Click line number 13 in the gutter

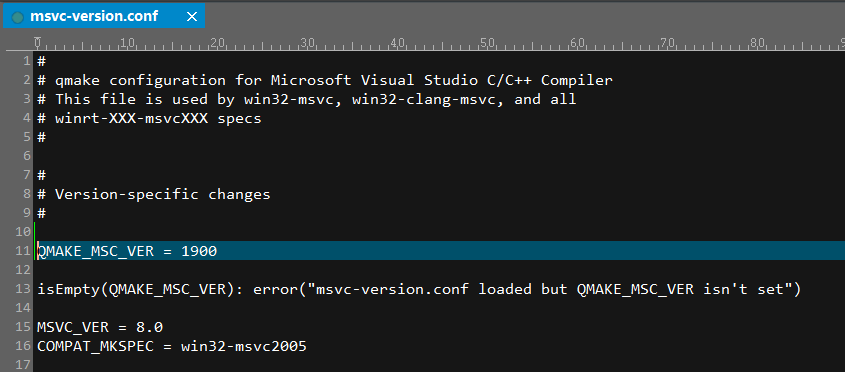tap(24, 290)
